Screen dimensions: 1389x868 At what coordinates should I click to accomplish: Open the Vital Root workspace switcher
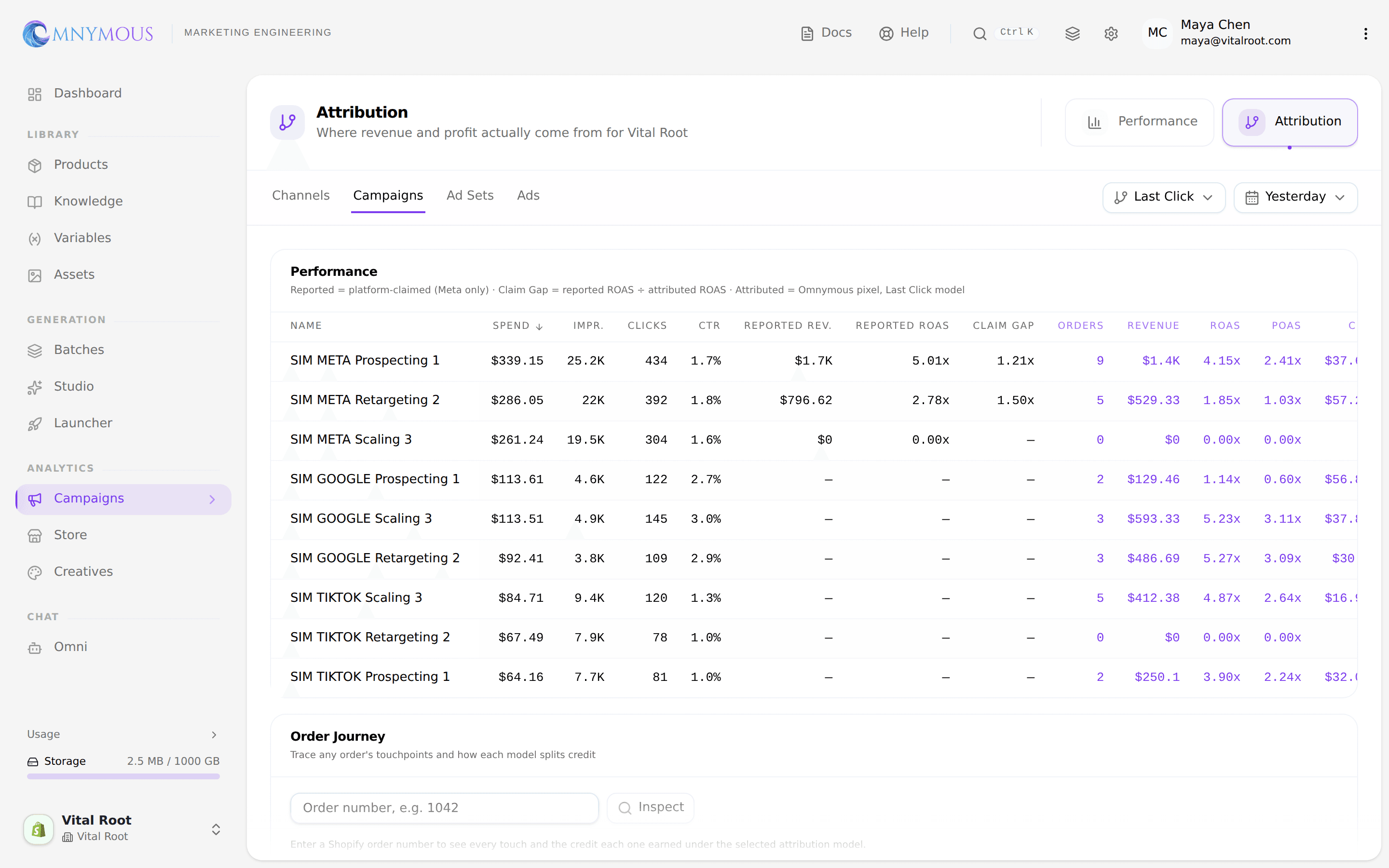[123, 828]
